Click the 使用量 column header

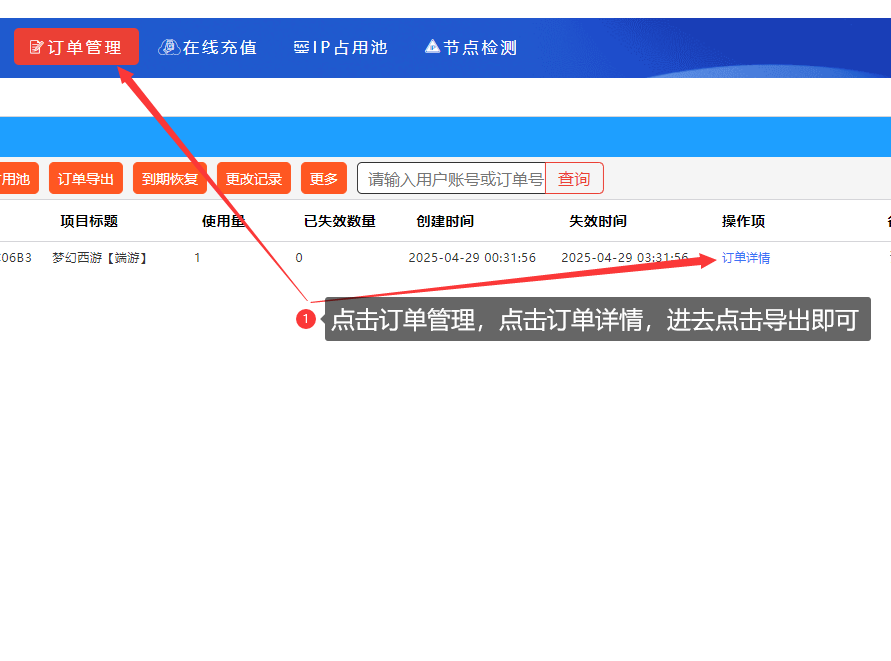click(x=223, y=221)
